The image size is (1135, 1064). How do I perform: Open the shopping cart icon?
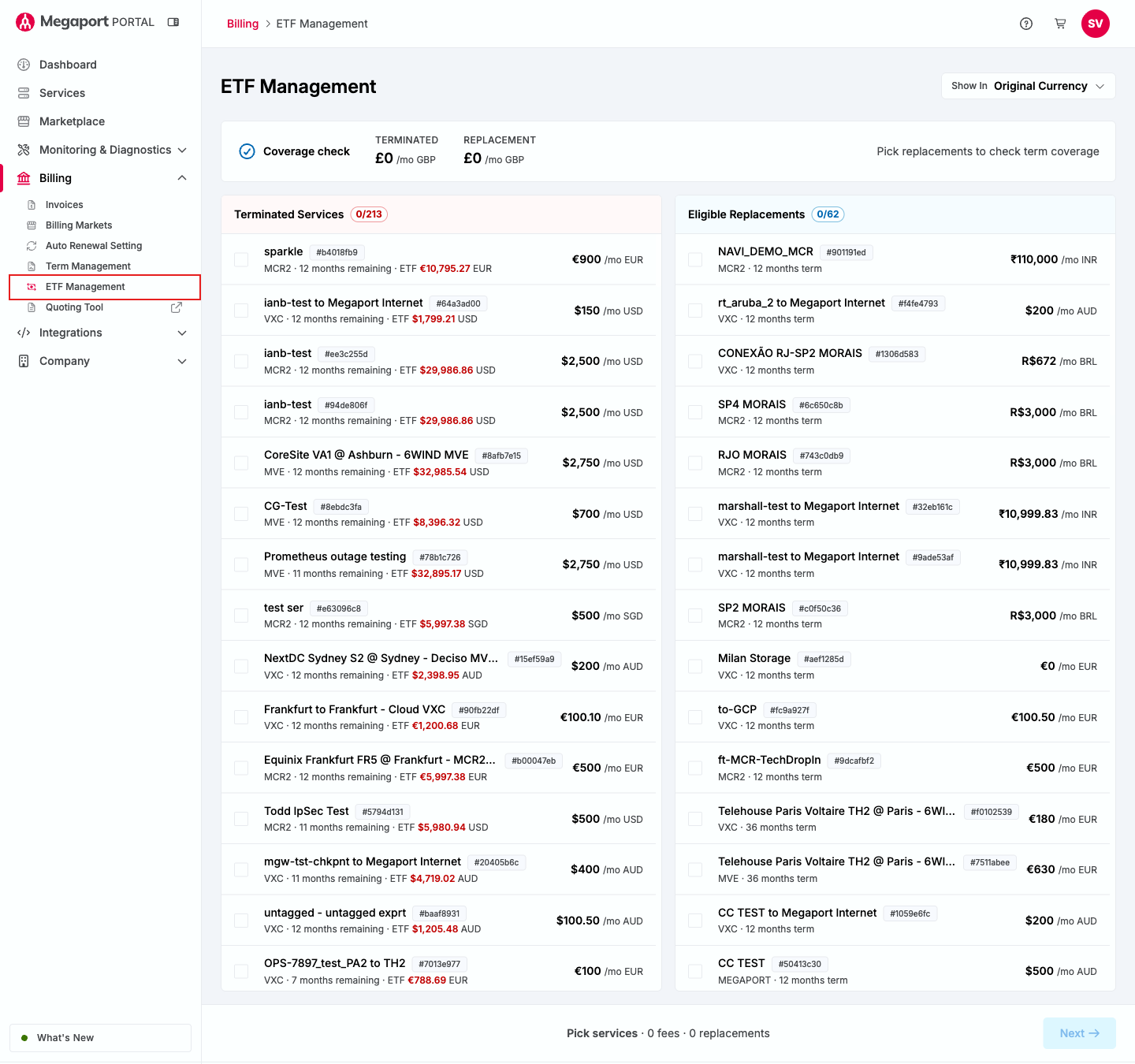point(1060,24)
